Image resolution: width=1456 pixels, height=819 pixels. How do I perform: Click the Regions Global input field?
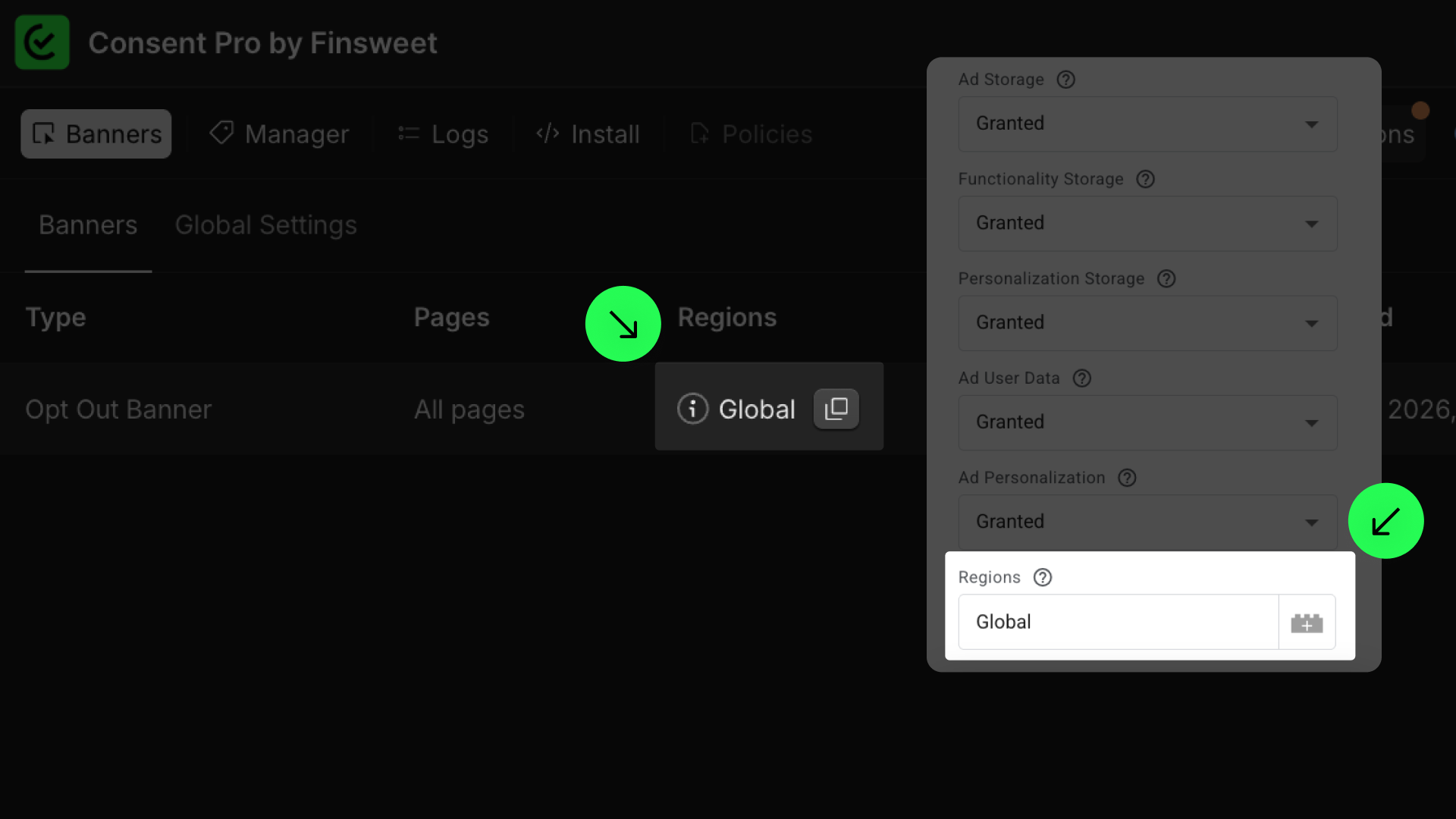(x=1118, y=623)
